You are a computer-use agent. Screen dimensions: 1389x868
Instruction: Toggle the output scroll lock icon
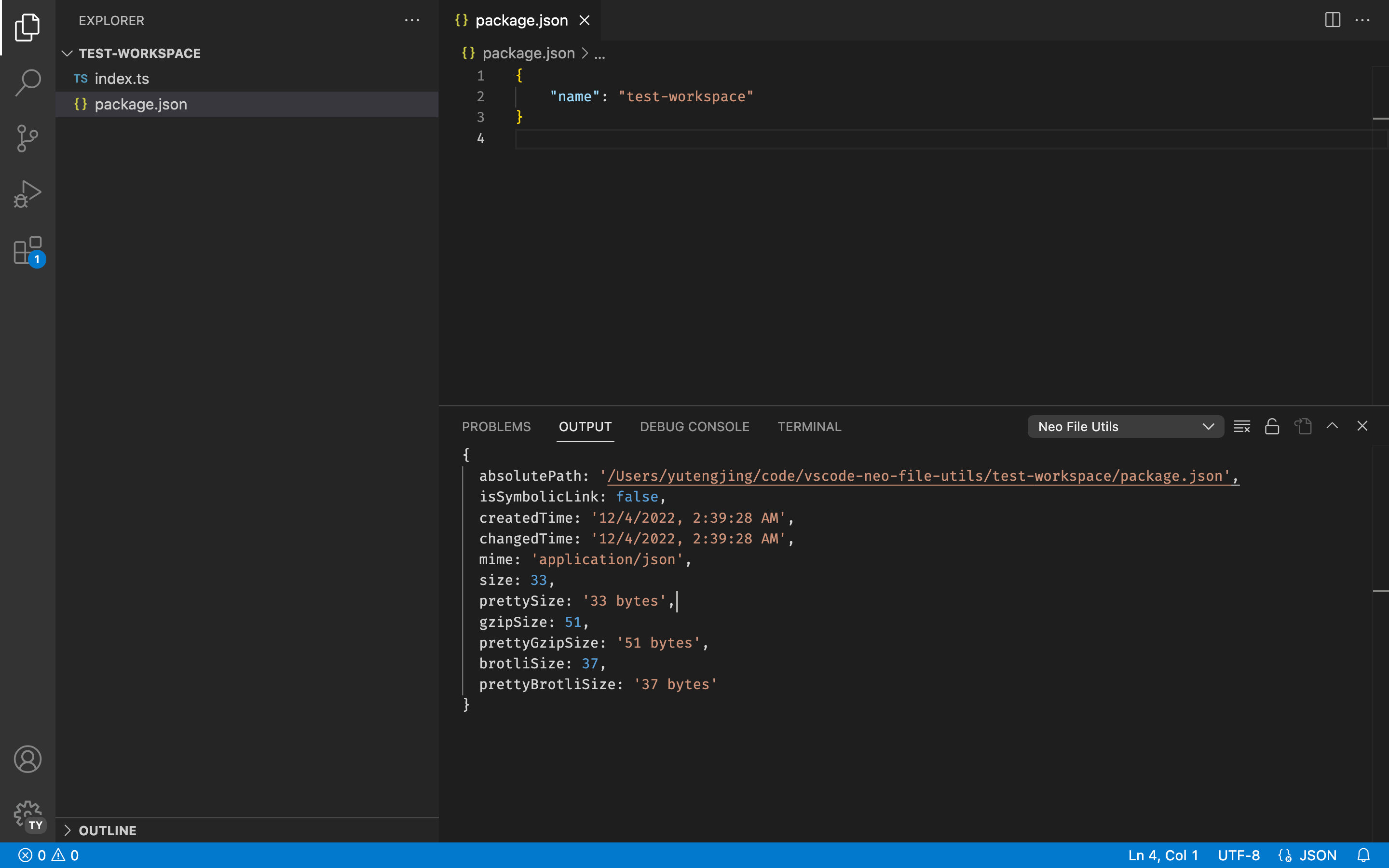[1272, 427]
